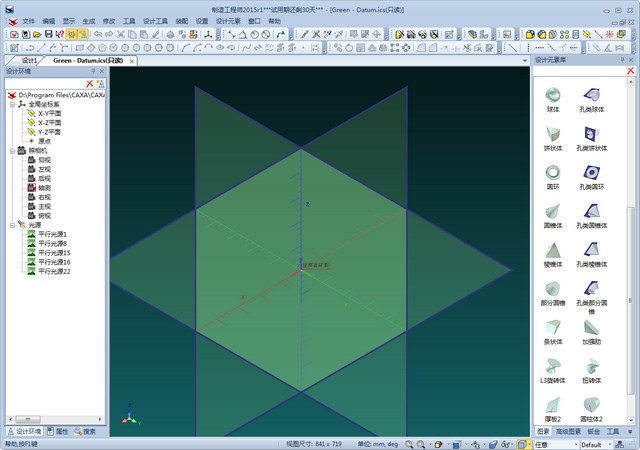Collapse the 照相机 tree node
This screenshot has width=640, height=450.
(11, 150)
